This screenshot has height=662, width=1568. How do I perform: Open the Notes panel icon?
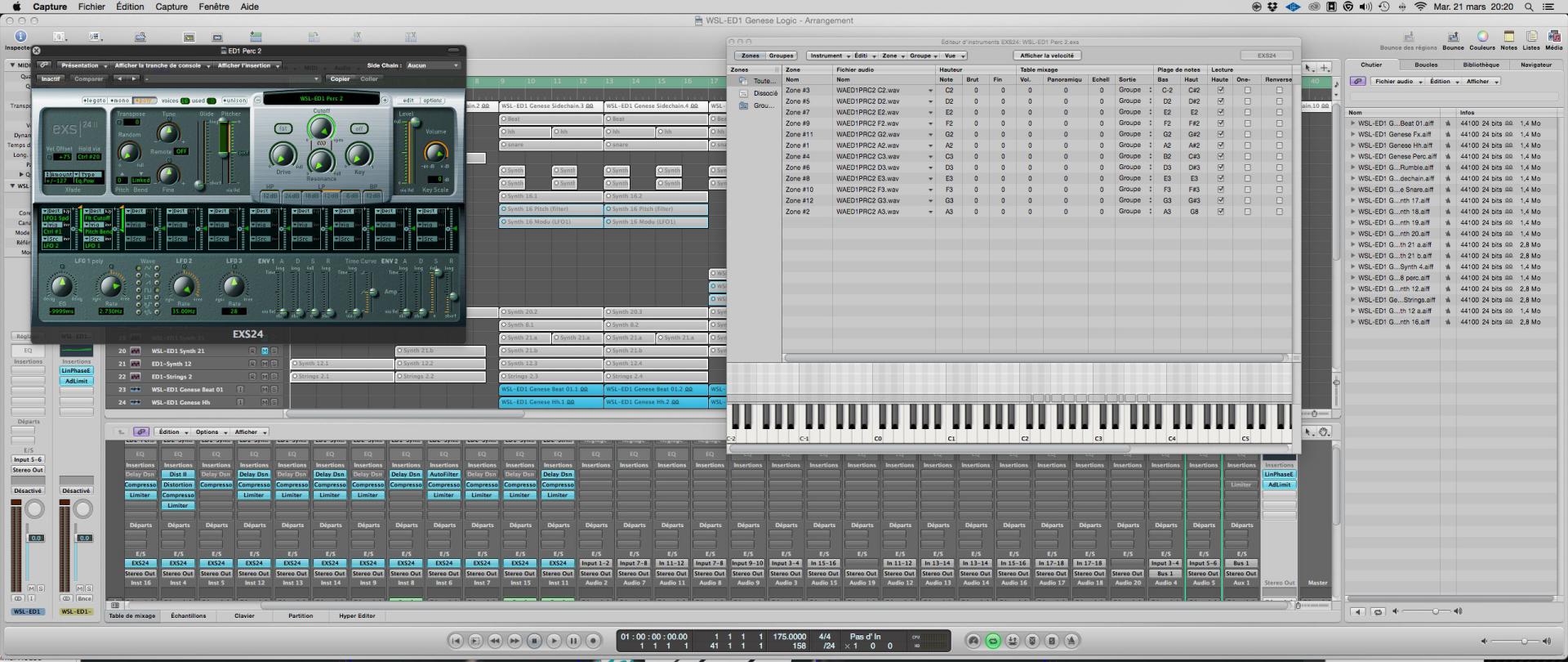(1508, 37)
